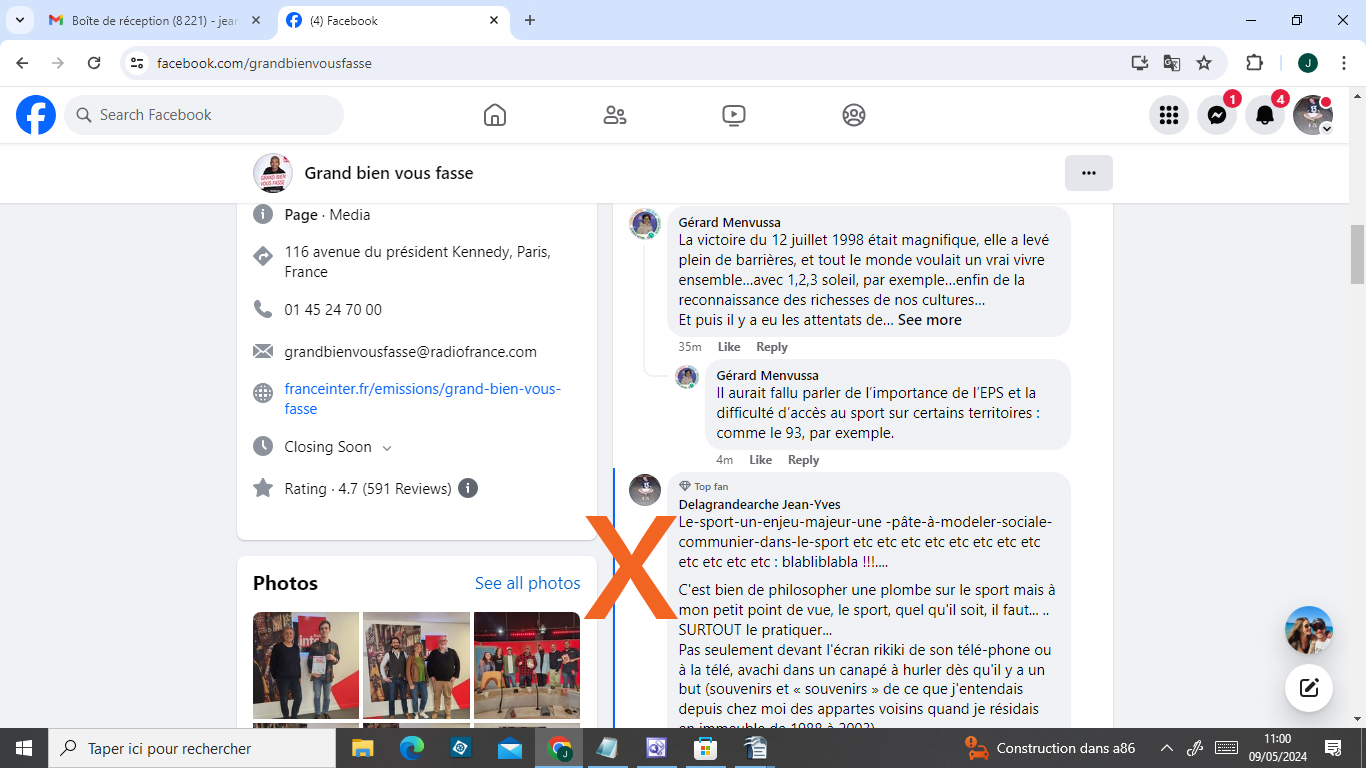This screenshot has width=1366, height=768.
Task: Open the Video (Watch) icon
Action: pos(734,115)
